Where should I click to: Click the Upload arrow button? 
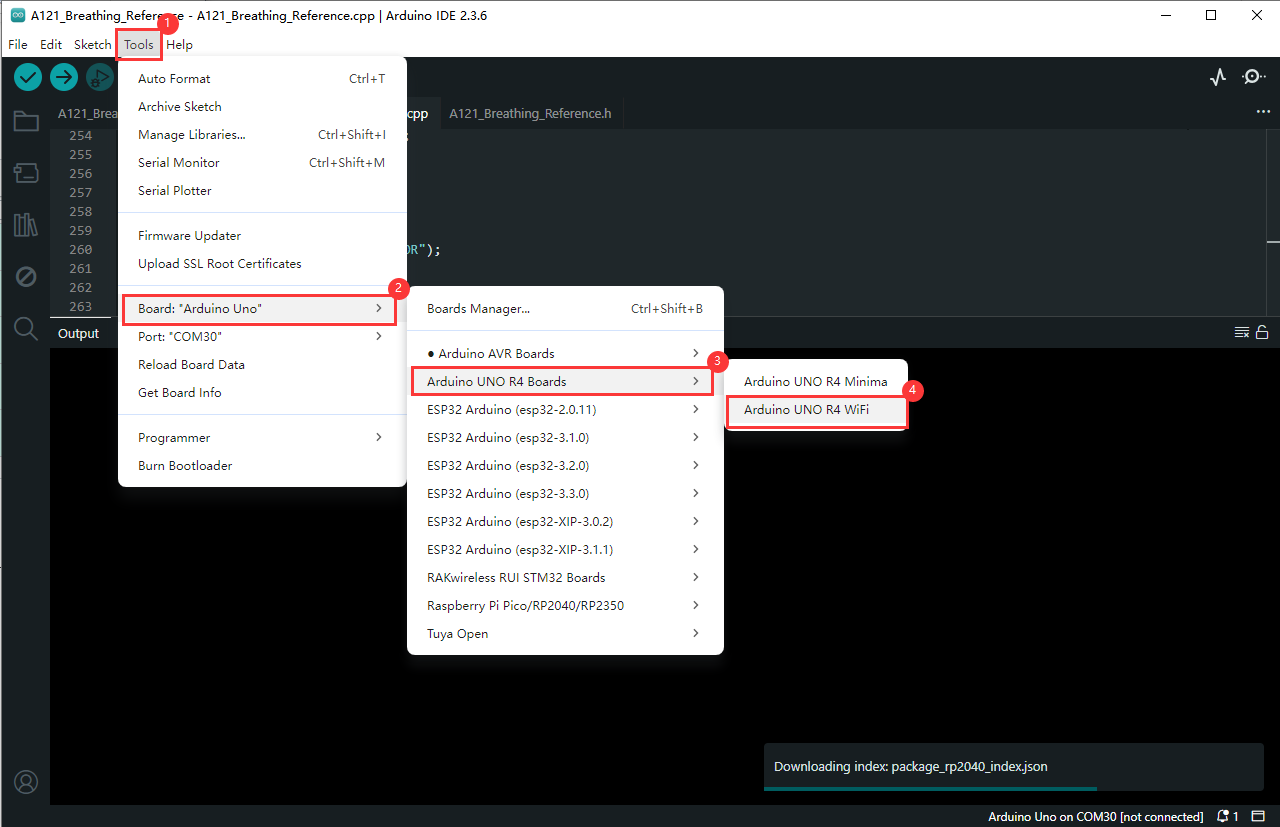[x=64, y=77]
